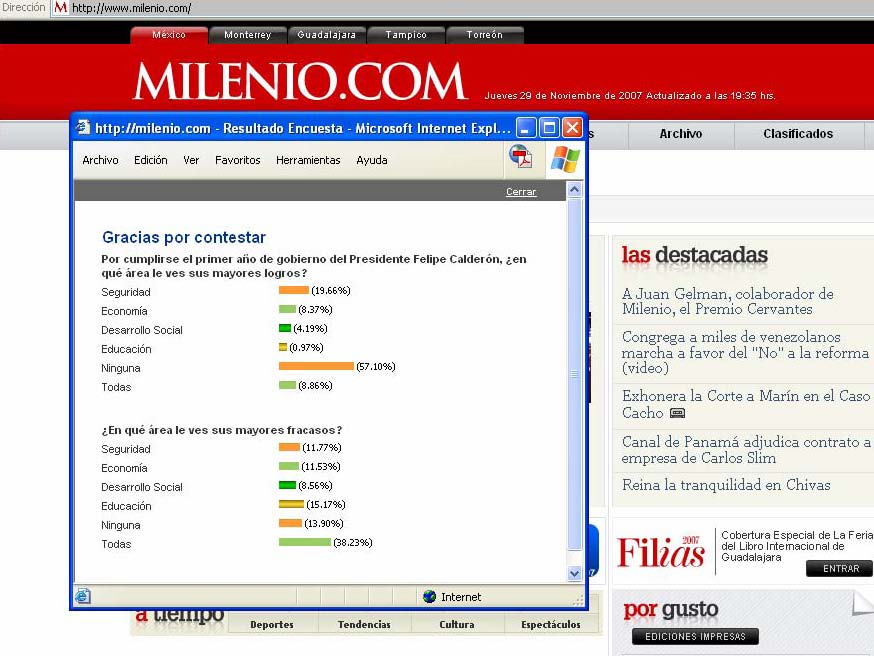Click the Windows flag logo in popup toolbar
Viewport: 874px width, 656px height.
[565, 159]
